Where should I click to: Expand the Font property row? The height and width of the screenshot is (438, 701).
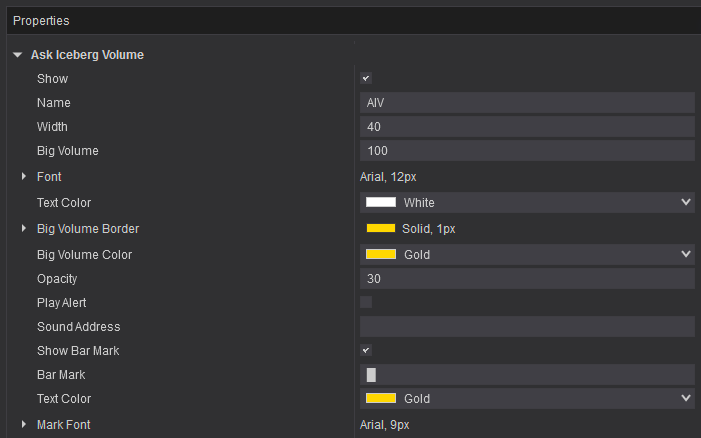pos(24,177)
